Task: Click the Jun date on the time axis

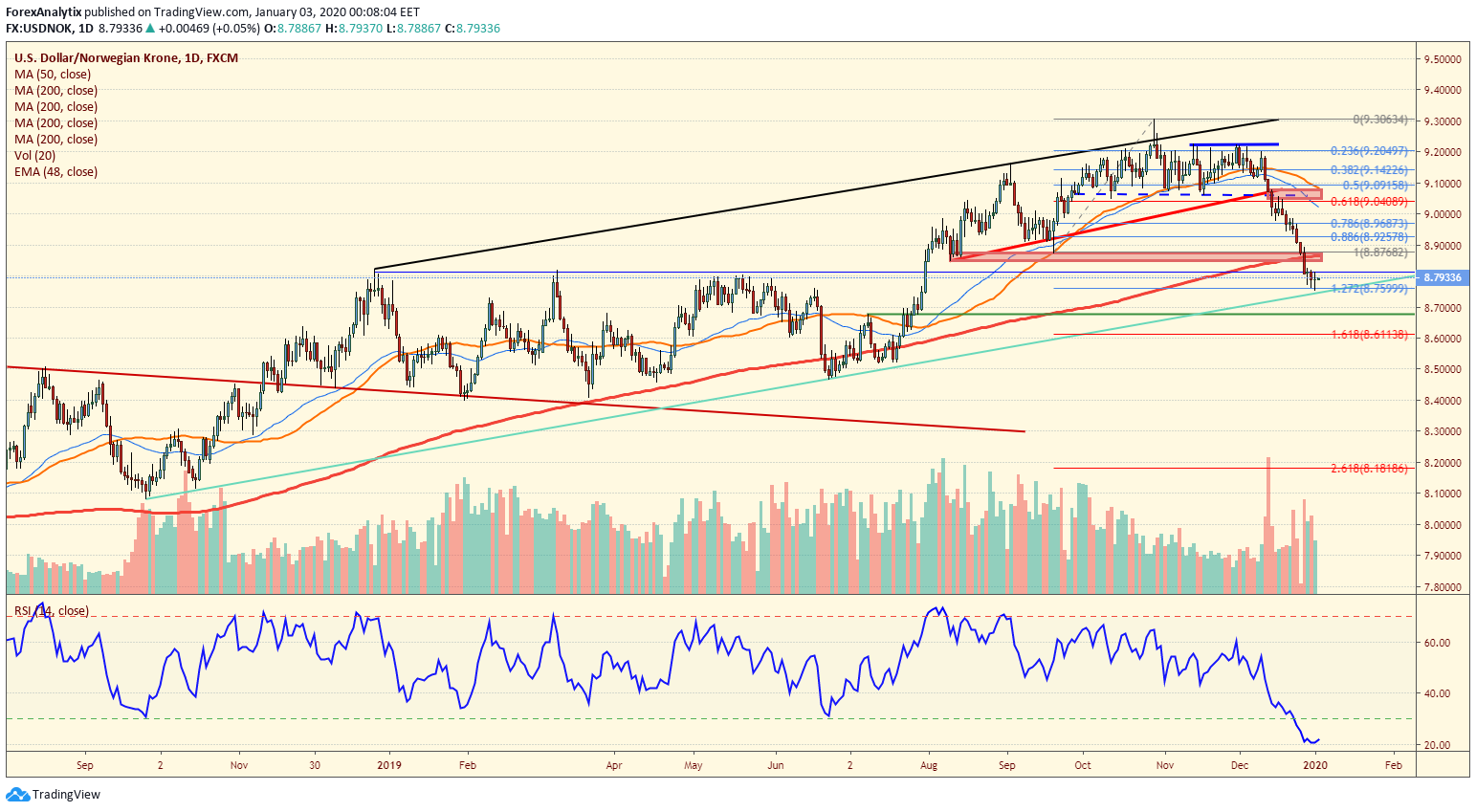Action: pyautogui.click(x=775, y=765)
